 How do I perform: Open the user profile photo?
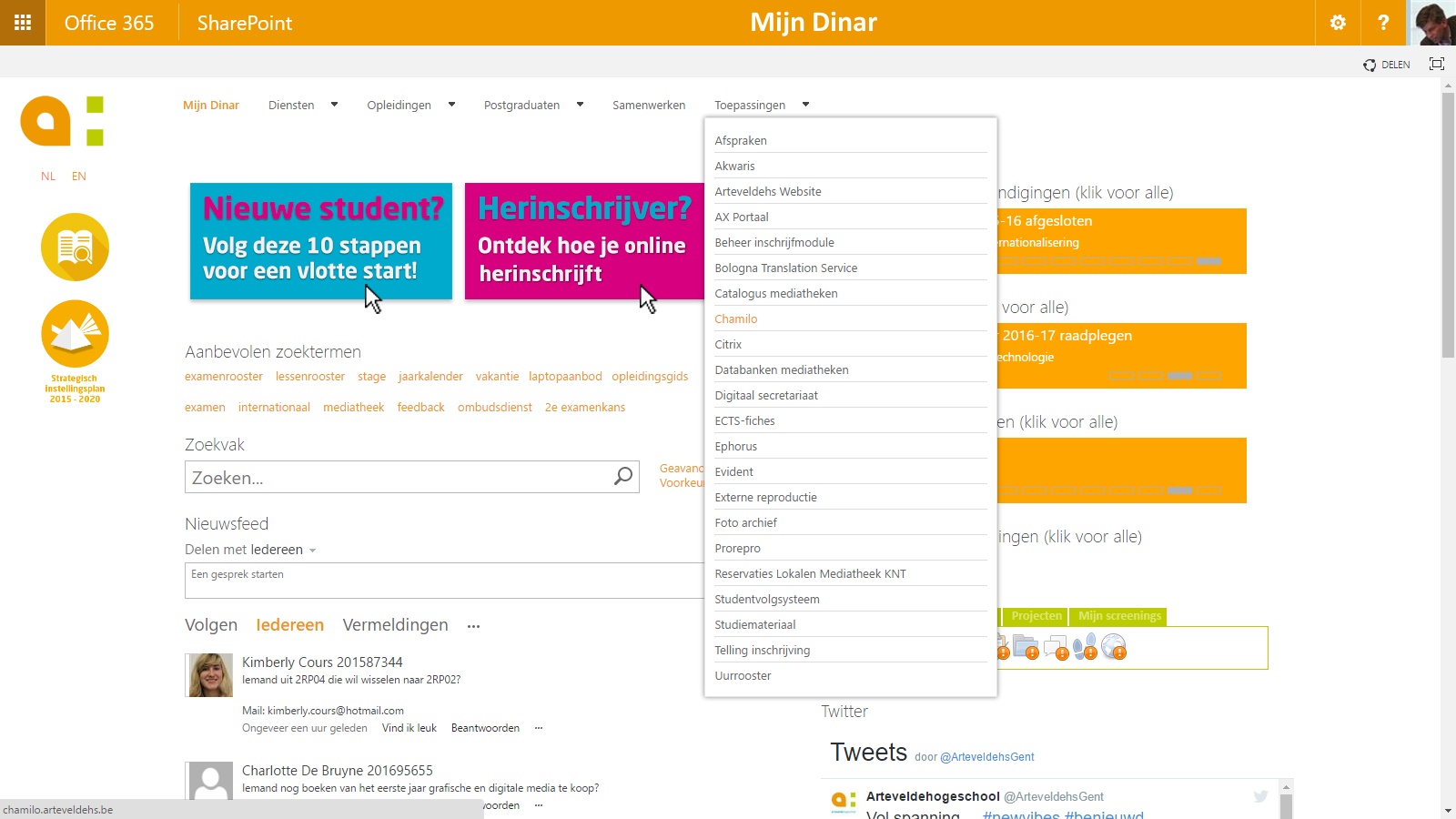coord(1431,23)
